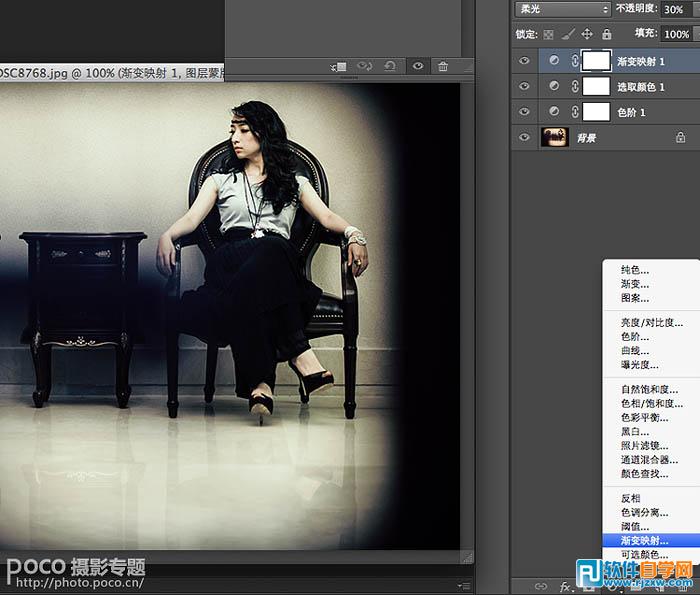Hide the 选取颜色 1 layer with eye icon

(x=524, y=86)
